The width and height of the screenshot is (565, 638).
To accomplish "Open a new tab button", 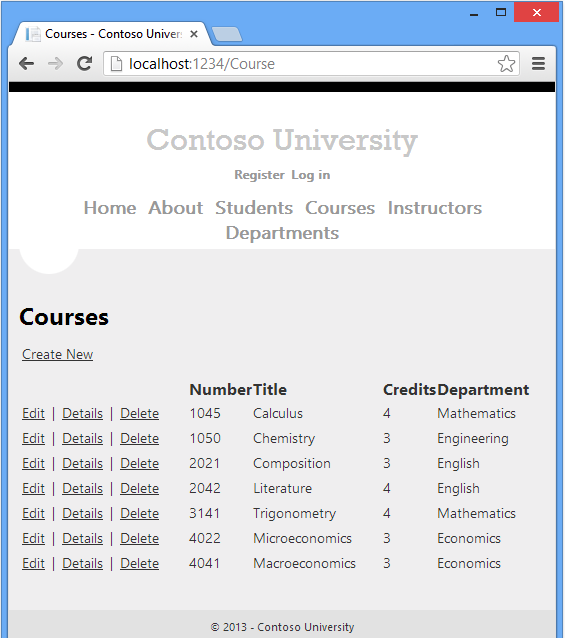I will 227,34.
